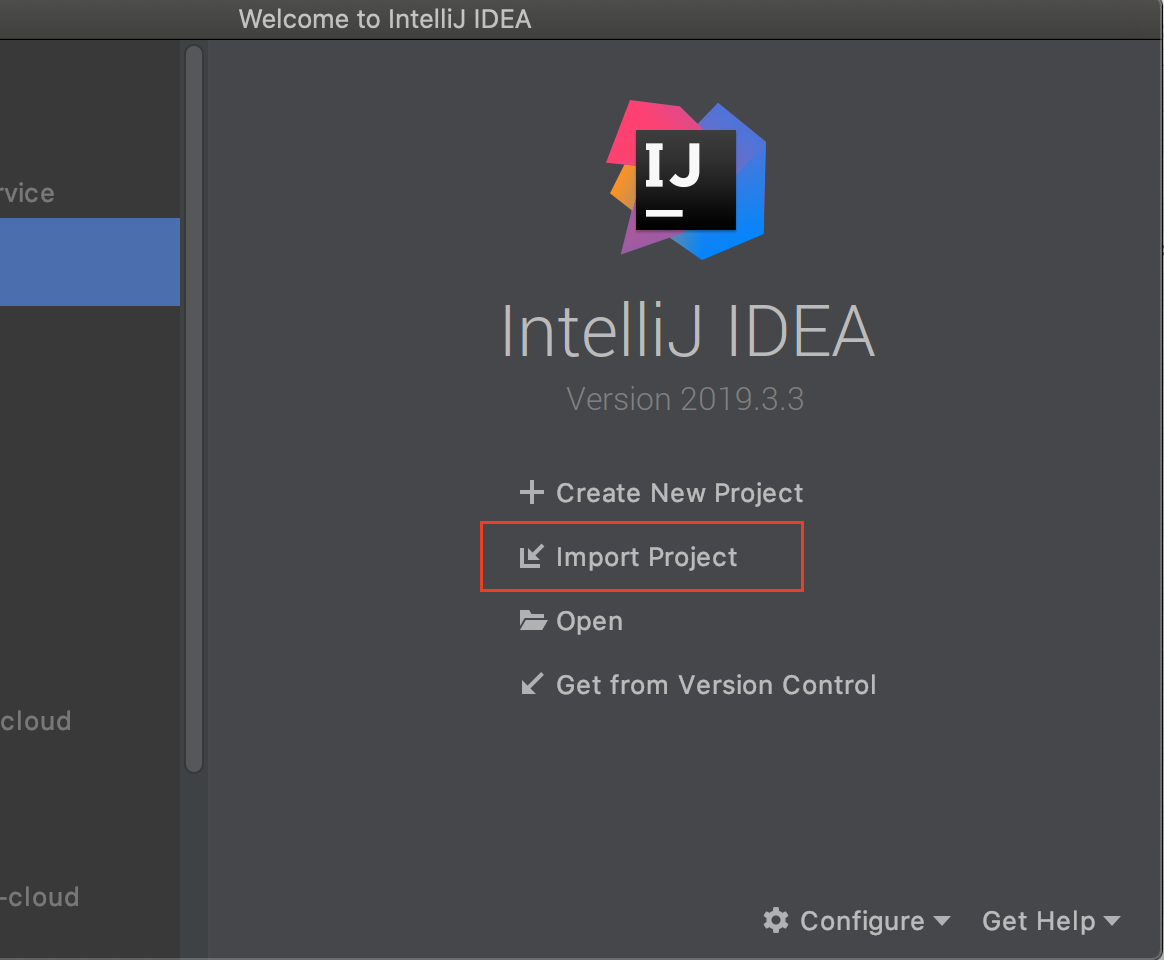Click the "Welcome to IntelliJ IDEA" title bar
This screenshot has height=960, width=1164.
pos(385,18)
